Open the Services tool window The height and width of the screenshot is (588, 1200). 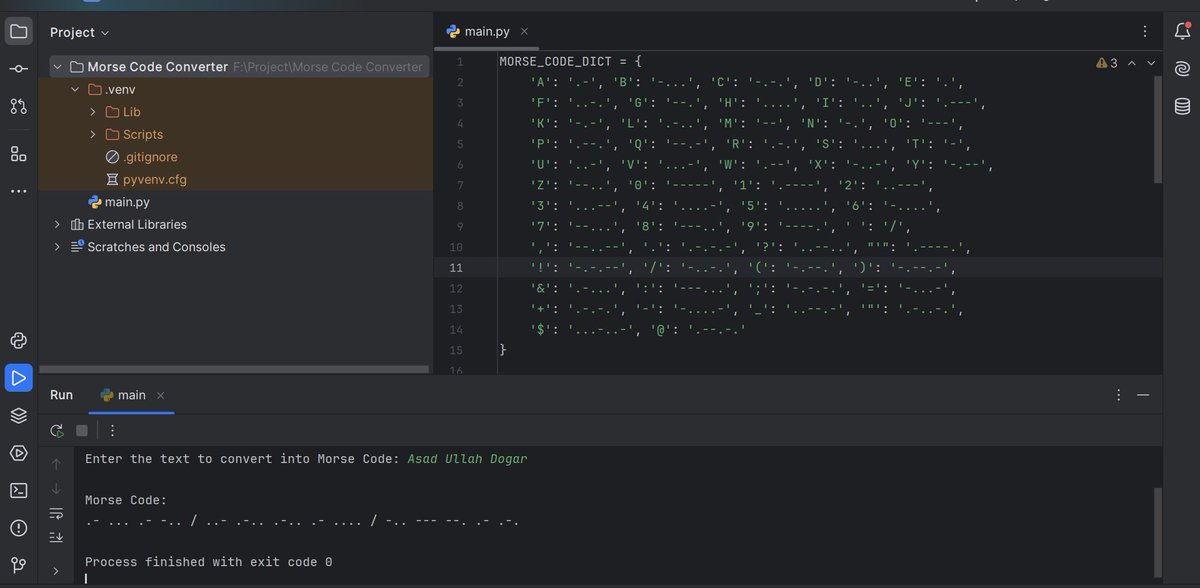click(18, 453)
